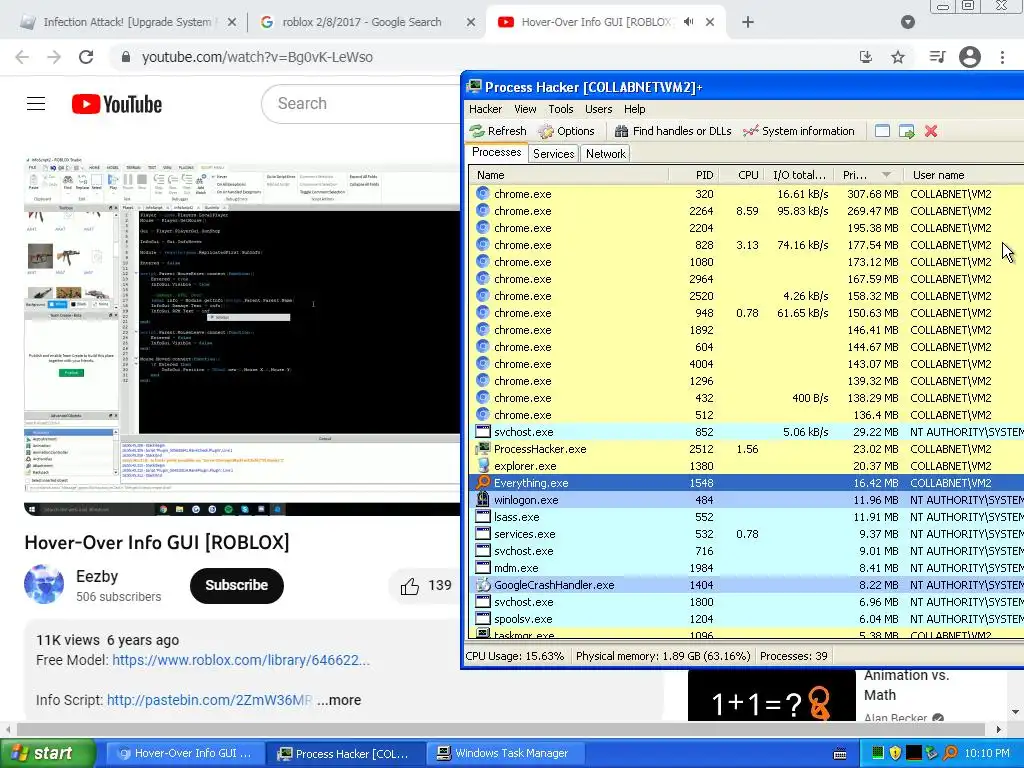Select mdm.exe process row
The height and width of the screenshot is (768, 1024).
746,568
